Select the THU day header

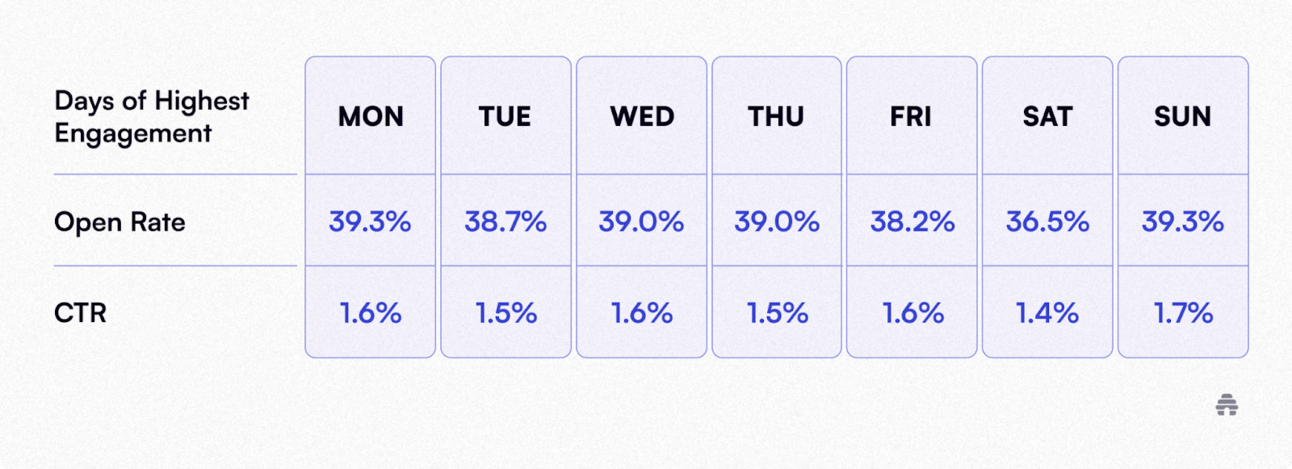click(x=776, y=116)
